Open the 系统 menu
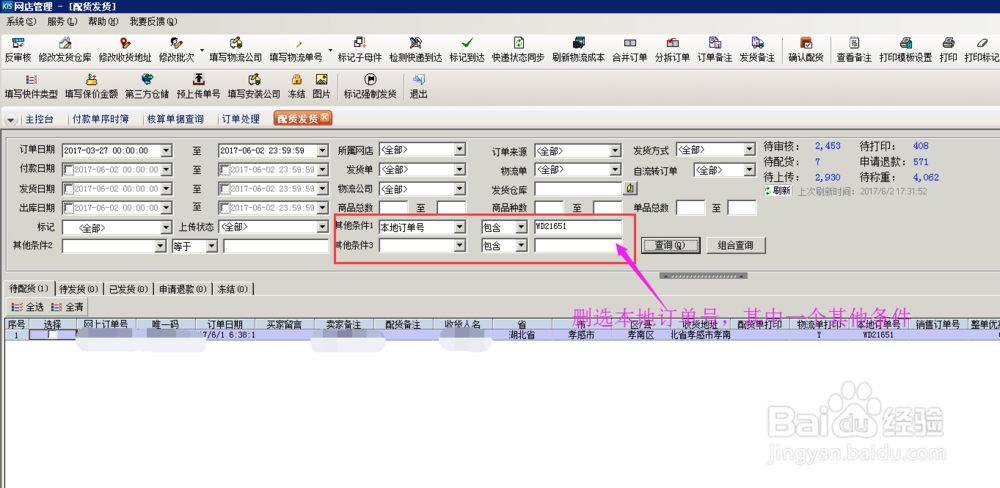Image resolution: width=1000 pixels, height=488 pixels. point(21,22)
